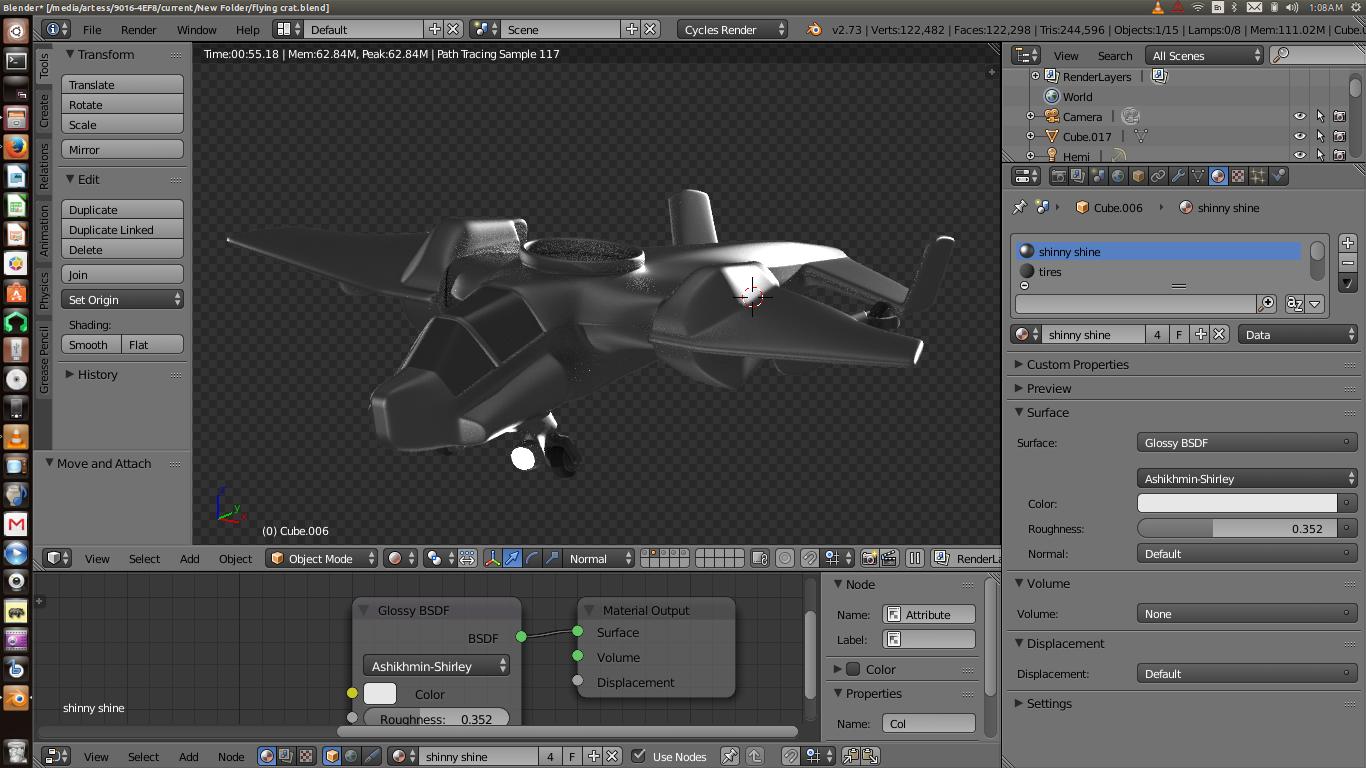Pause the viewport preview render

[915, 558]
